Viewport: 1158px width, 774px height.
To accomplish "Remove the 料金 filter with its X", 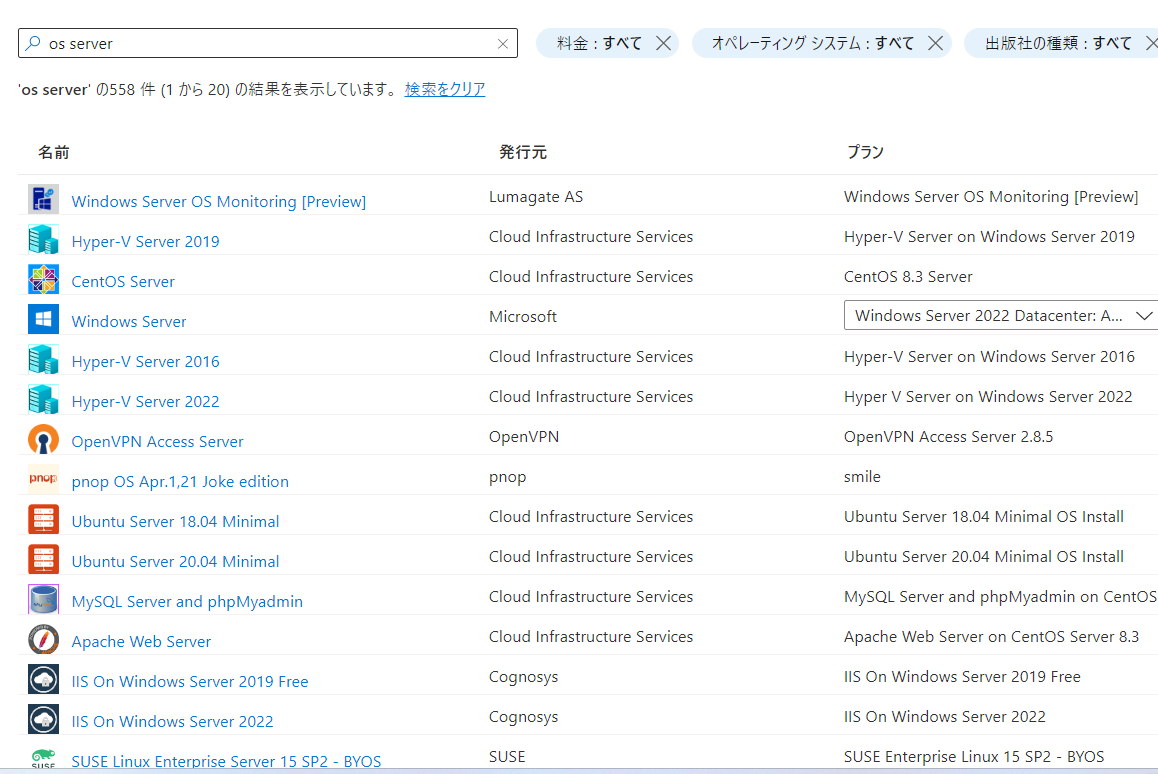I will [663, 43].
